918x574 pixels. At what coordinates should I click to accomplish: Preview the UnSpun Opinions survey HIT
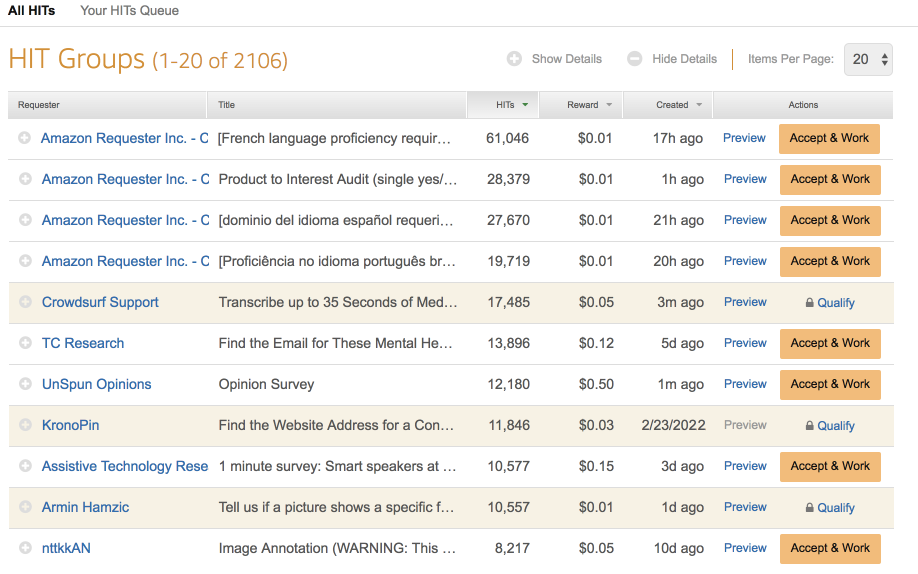click(x=745, y=384)
